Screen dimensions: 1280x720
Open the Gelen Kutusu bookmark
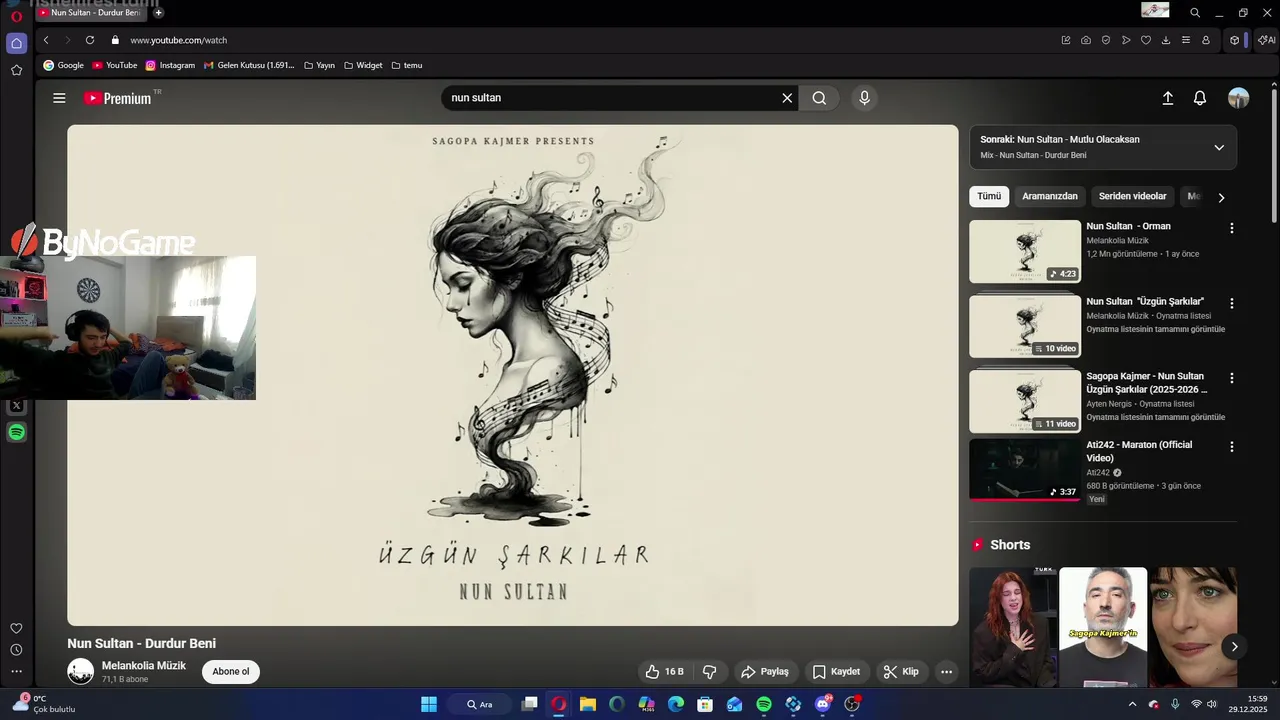249,65
